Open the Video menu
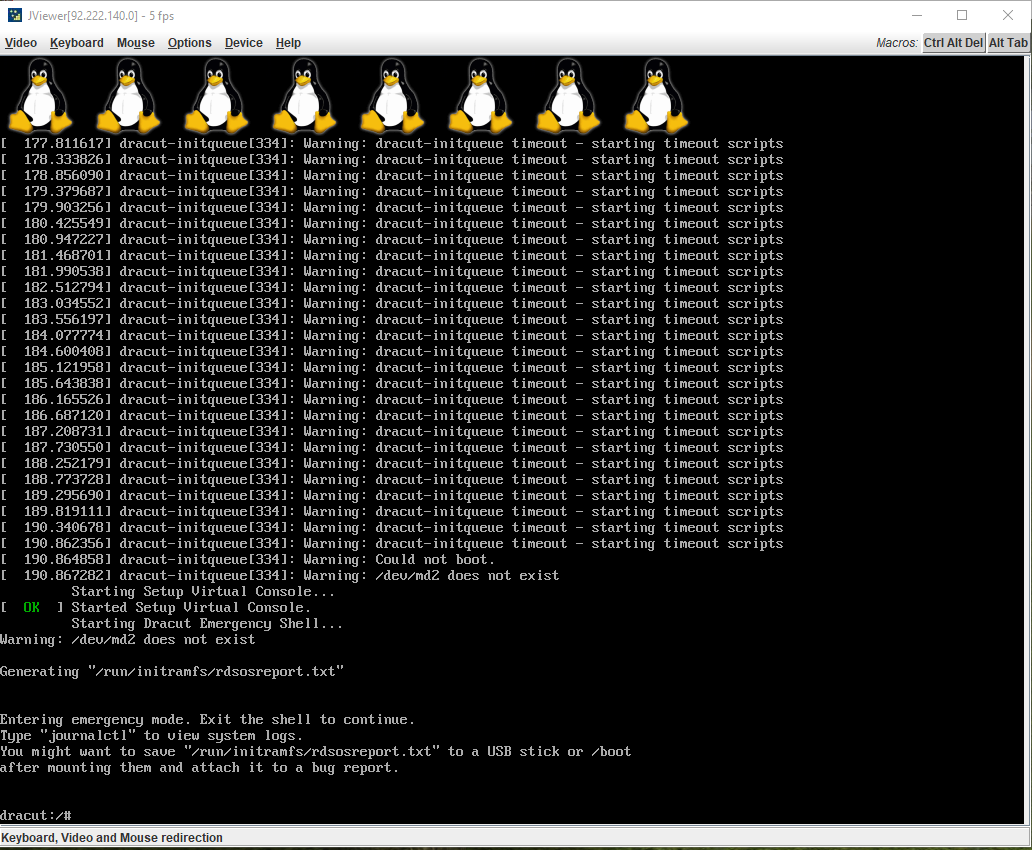This screenshot has height=850, width=1032. pyautogui.click(x=21, y=43)
